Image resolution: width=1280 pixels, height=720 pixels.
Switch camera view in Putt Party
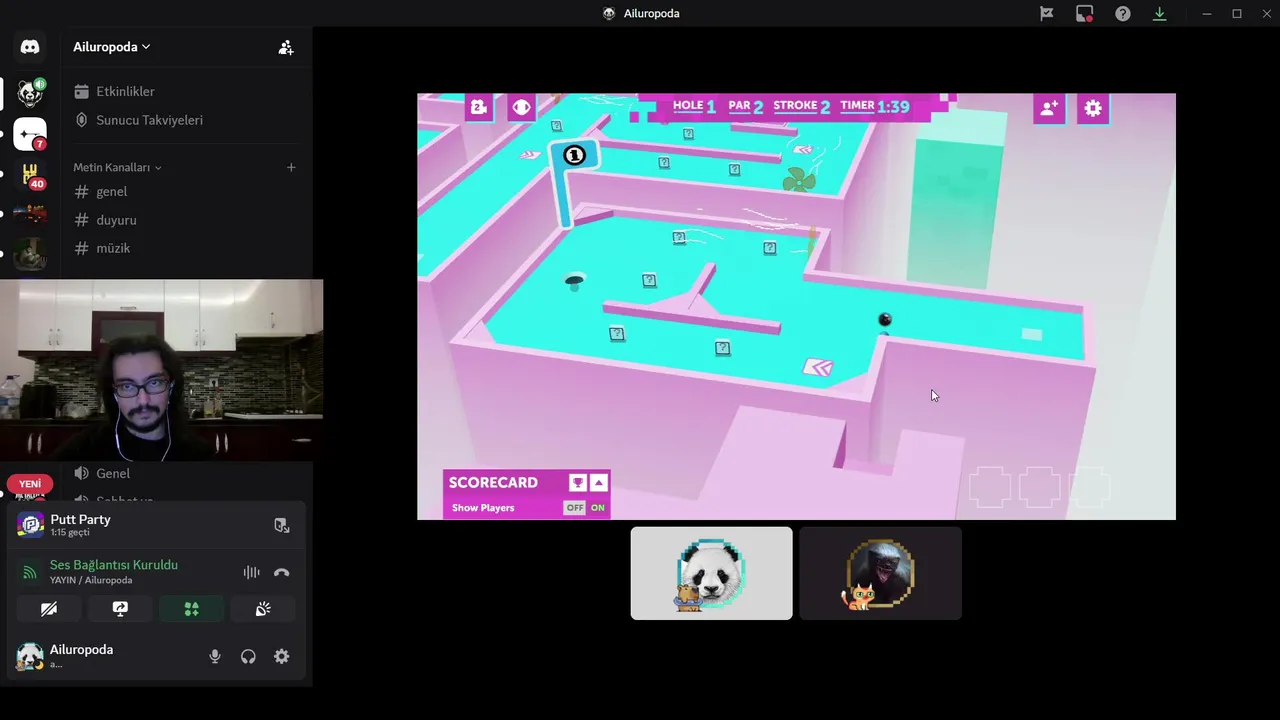[479, 108]
